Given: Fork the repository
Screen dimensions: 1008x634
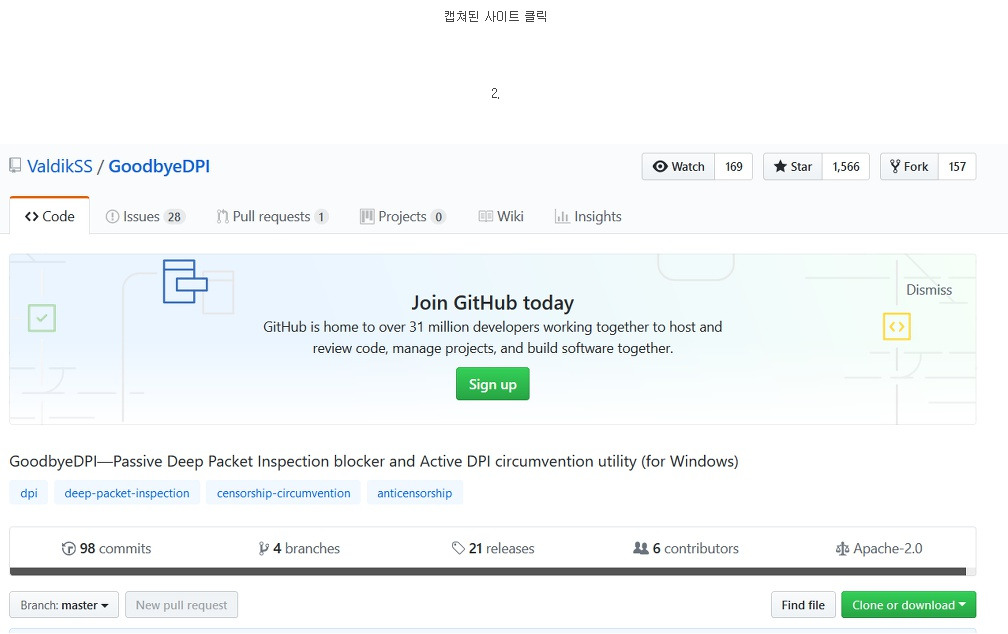Looking at the screenshot, I should coord(908,167).
